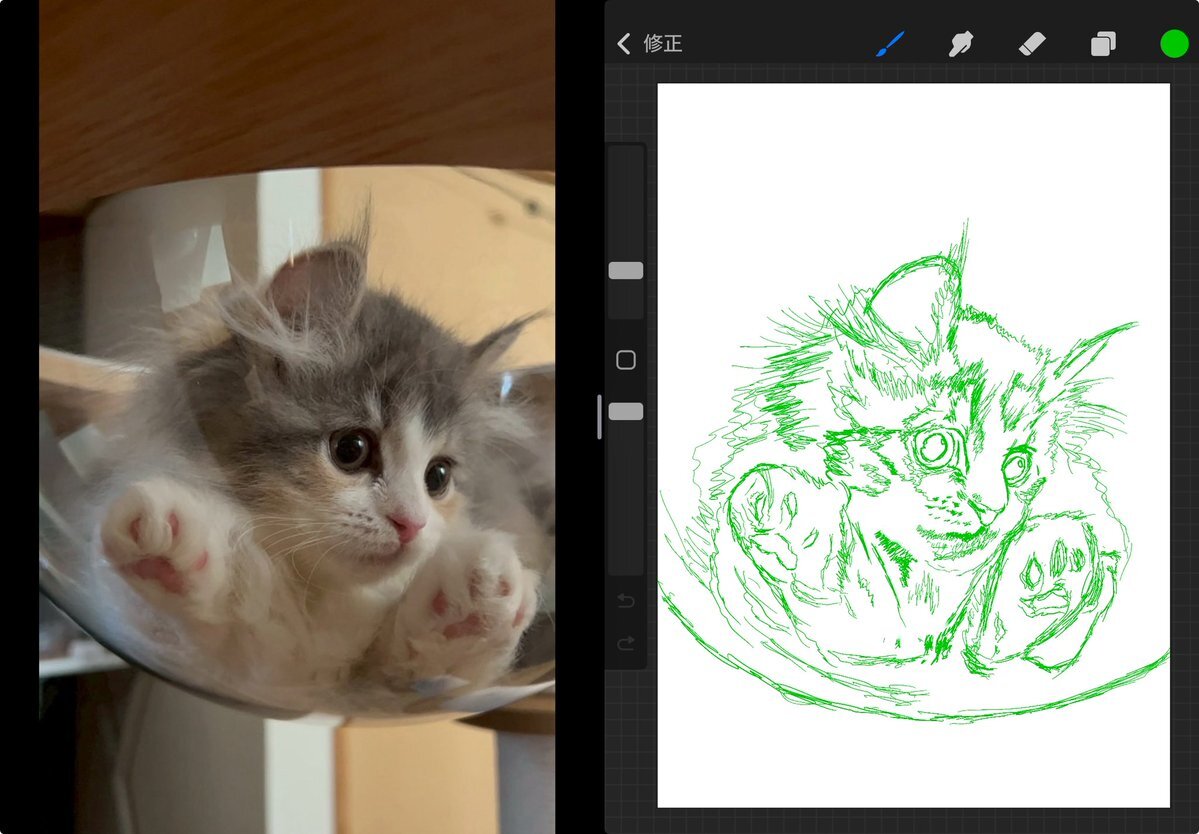
Task: Go back using the arrow beside 修正
Action: (624, 44)
